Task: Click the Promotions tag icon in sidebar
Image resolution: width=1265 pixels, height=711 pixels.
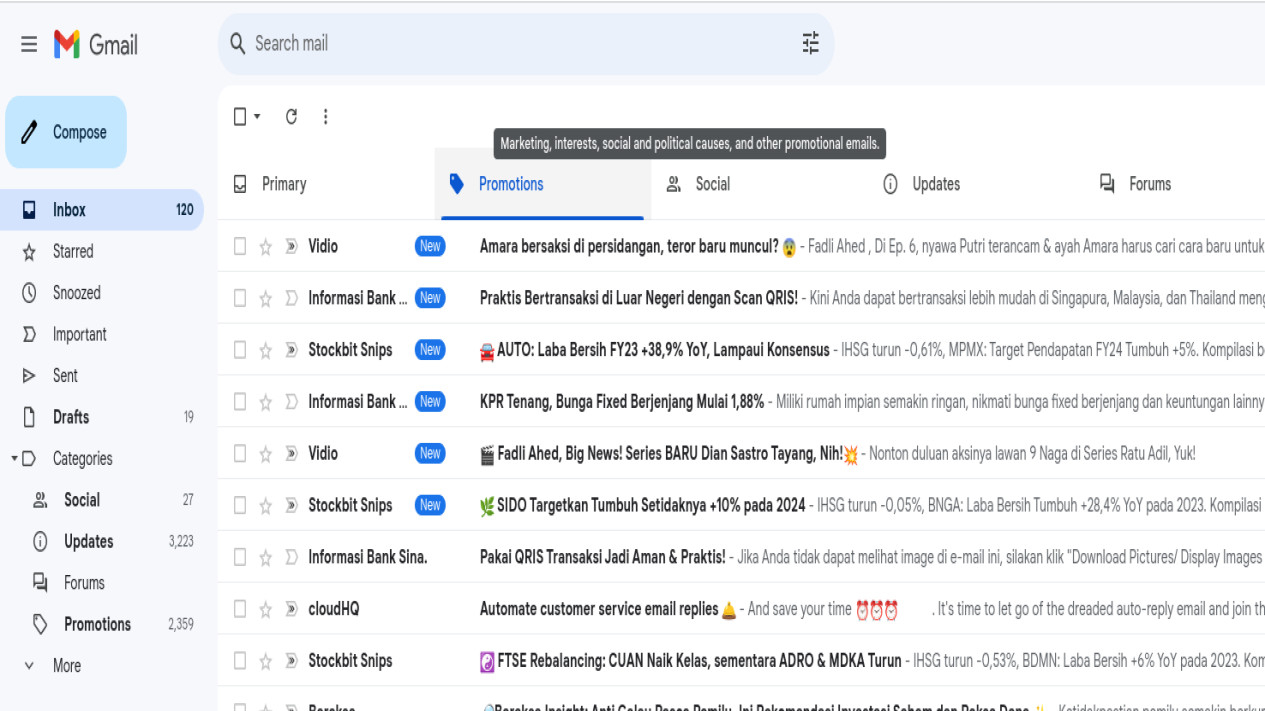Action: [40, 624]
